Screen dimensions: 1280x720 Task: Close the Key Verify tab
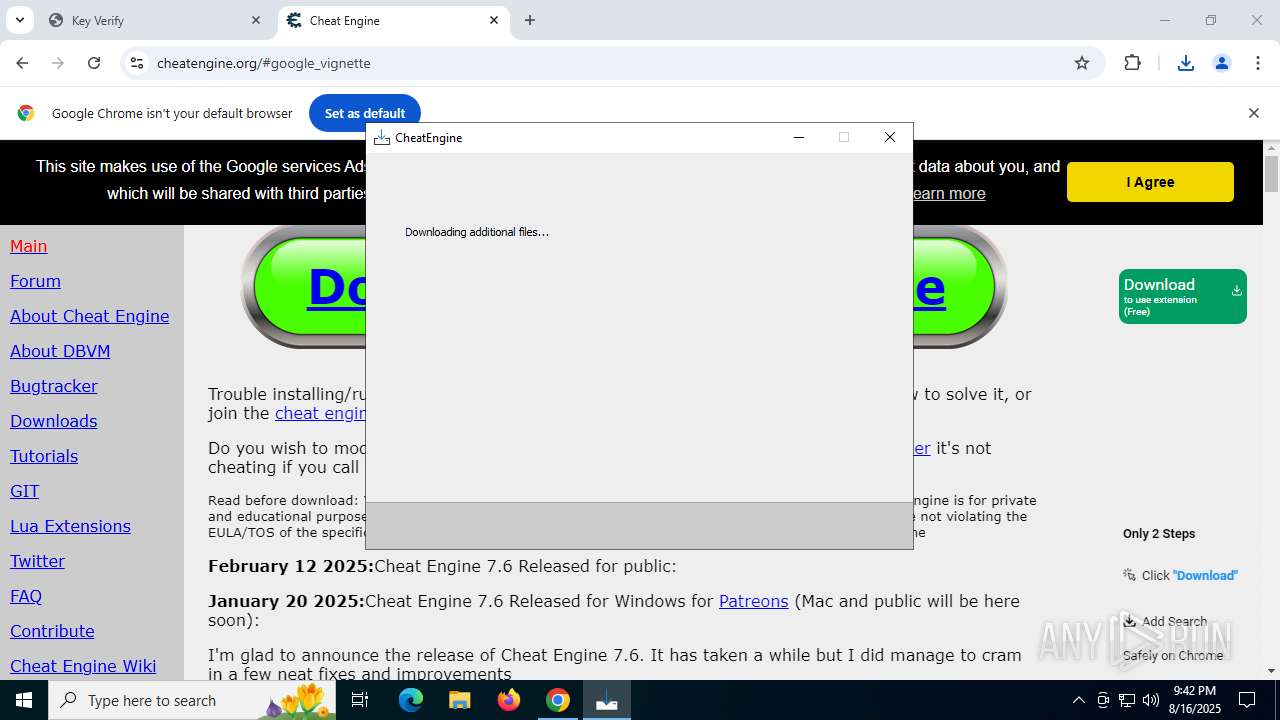(256, 20)
